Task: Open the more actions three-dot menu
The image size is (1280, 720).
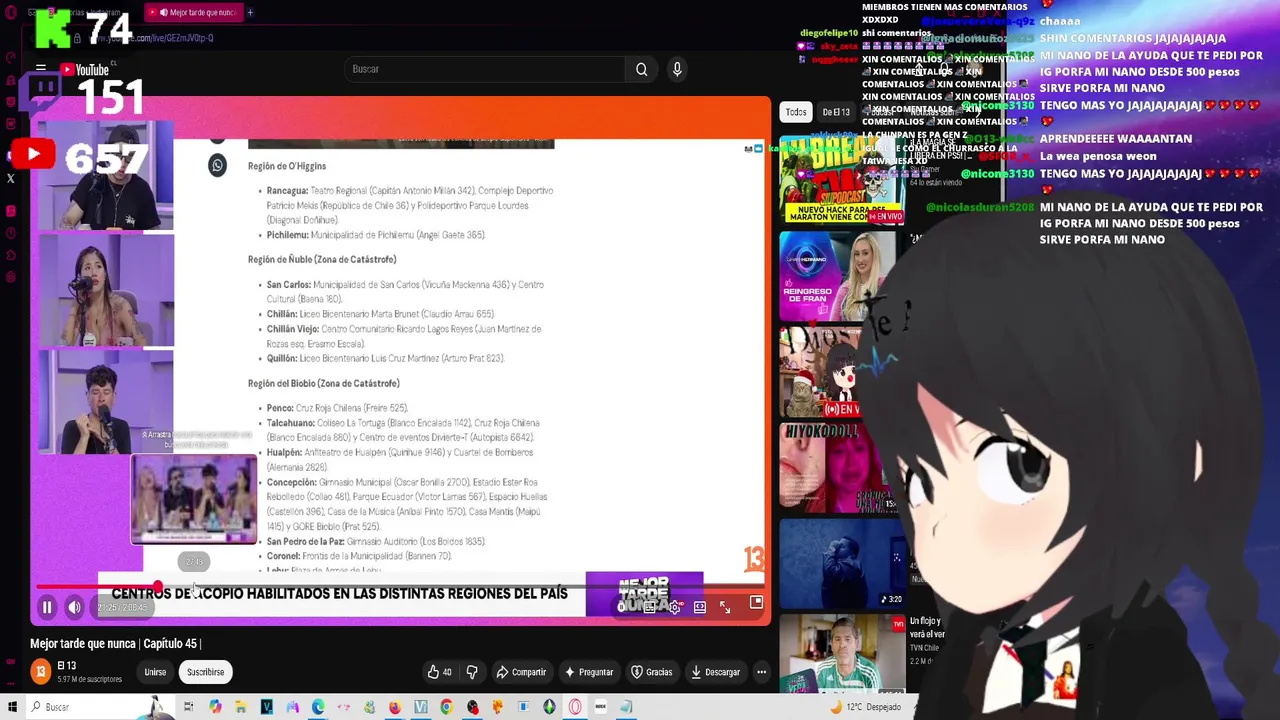Action: (x=761, y=672)
